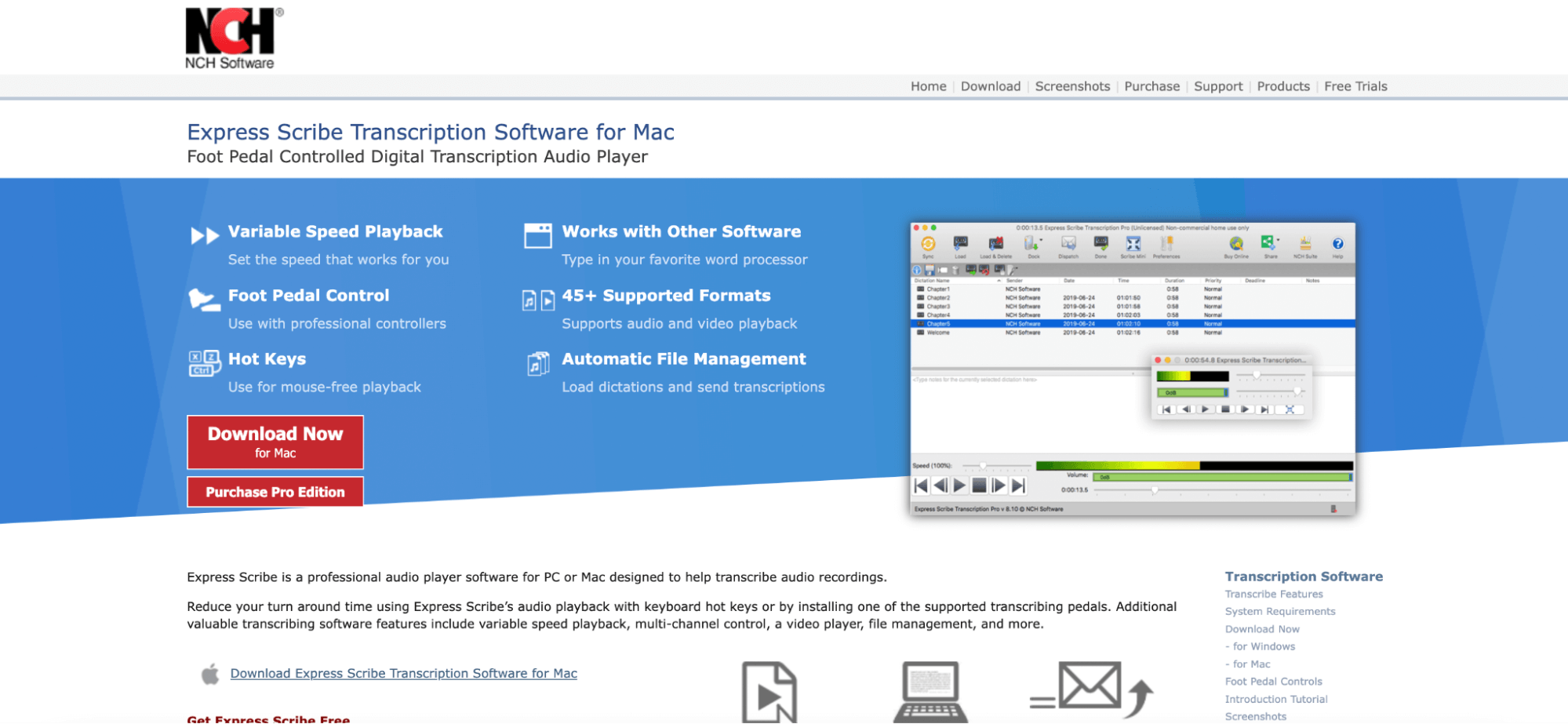Image resolution: width=1568 pixels, height=724 pixels.
Task: Click Help question mark icon in Express Scribe toolbar
Action: click(x=1337, y=244)
